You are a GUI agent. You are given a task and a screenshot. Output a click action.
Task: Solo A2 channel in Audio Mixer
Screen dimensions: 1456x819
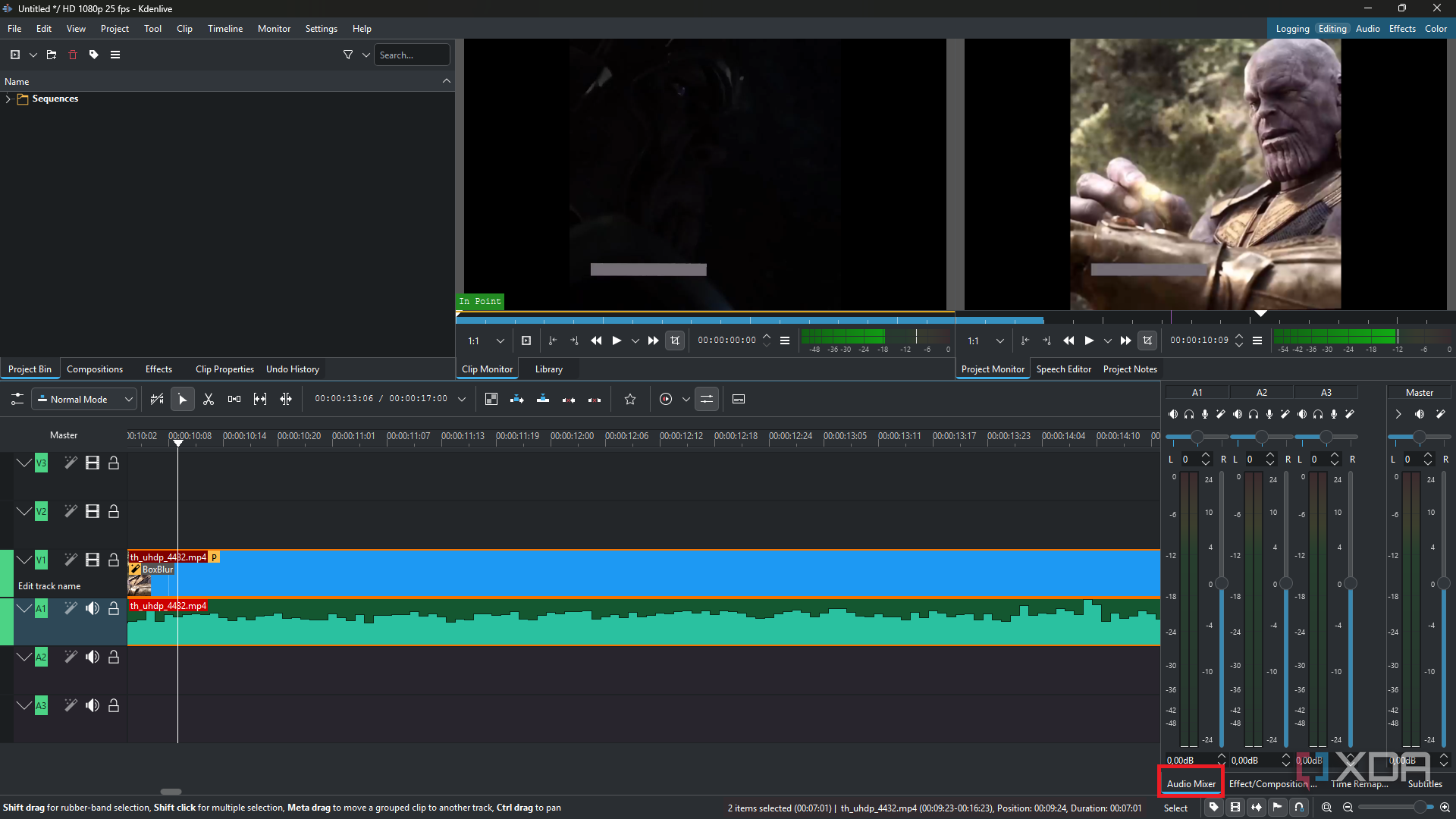point(1254,414)
